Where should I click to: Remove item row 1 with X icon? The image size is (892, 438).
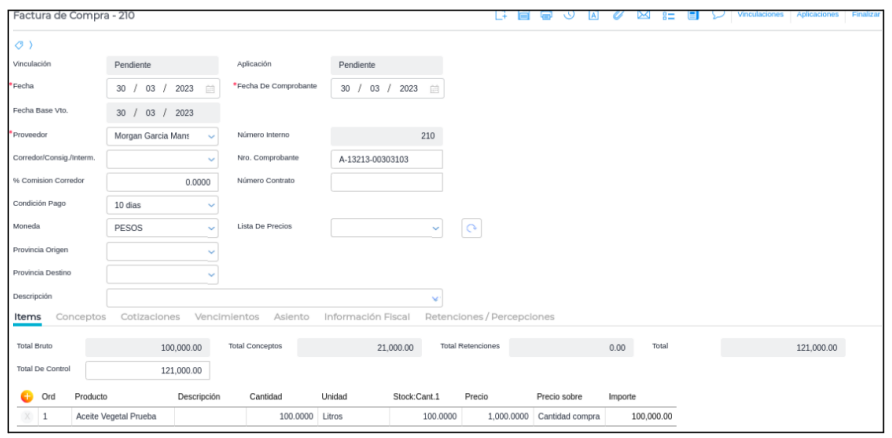pos(27,416)
